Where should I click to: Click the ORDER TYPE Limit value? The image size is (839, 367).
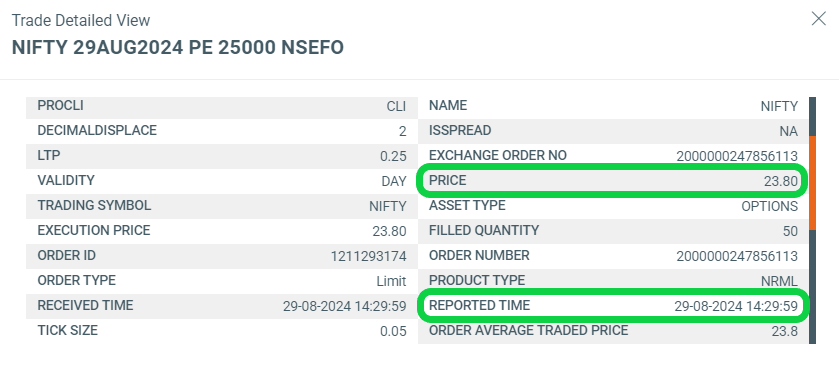[391, 281]
